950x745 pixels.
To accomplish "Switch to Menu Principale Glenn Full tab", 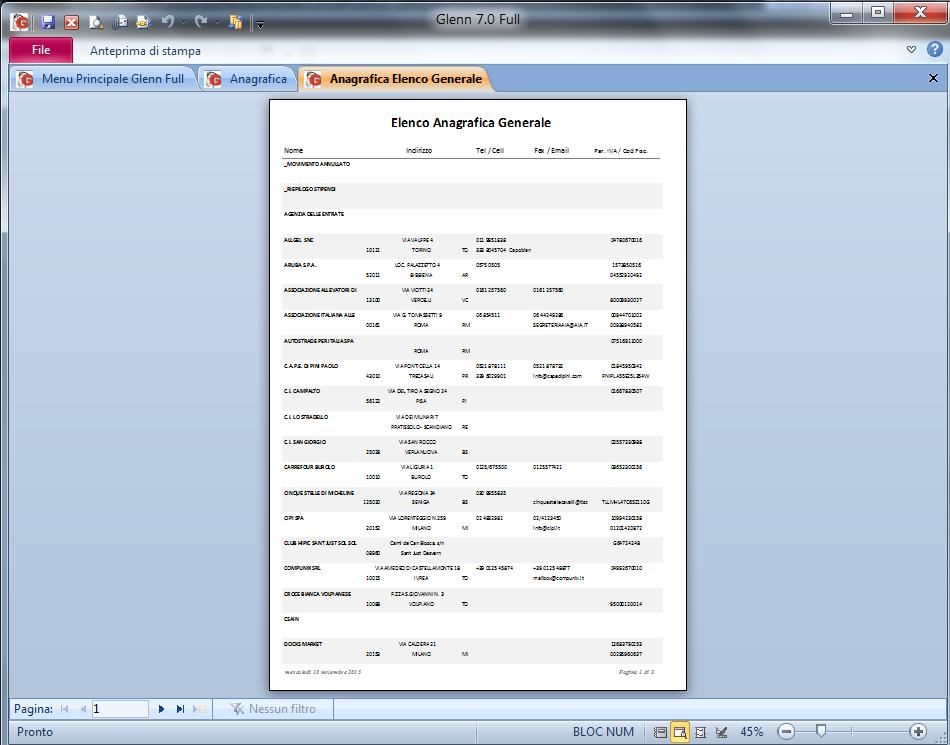I will pos(103,79).
